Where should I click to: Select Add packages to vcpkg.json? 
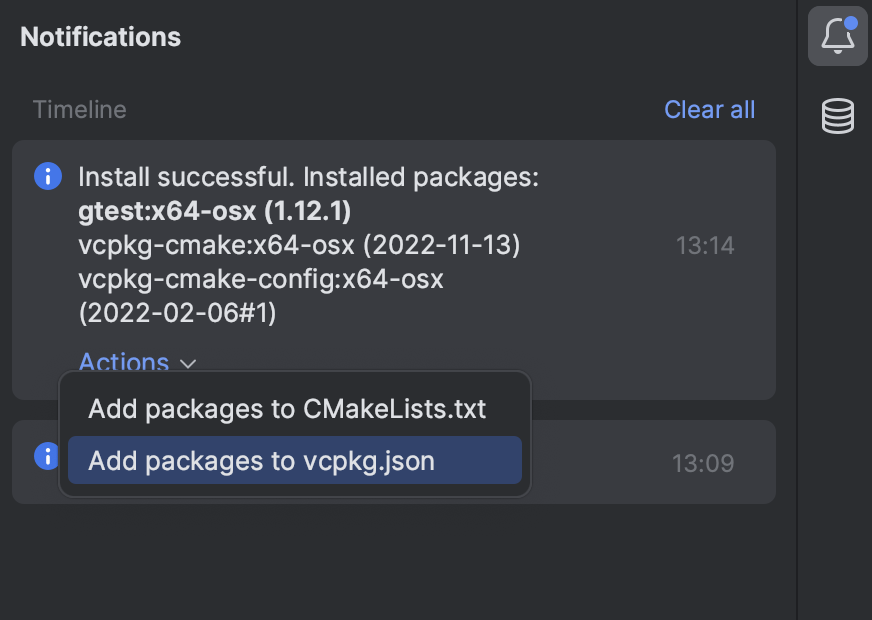pos(261,461)
